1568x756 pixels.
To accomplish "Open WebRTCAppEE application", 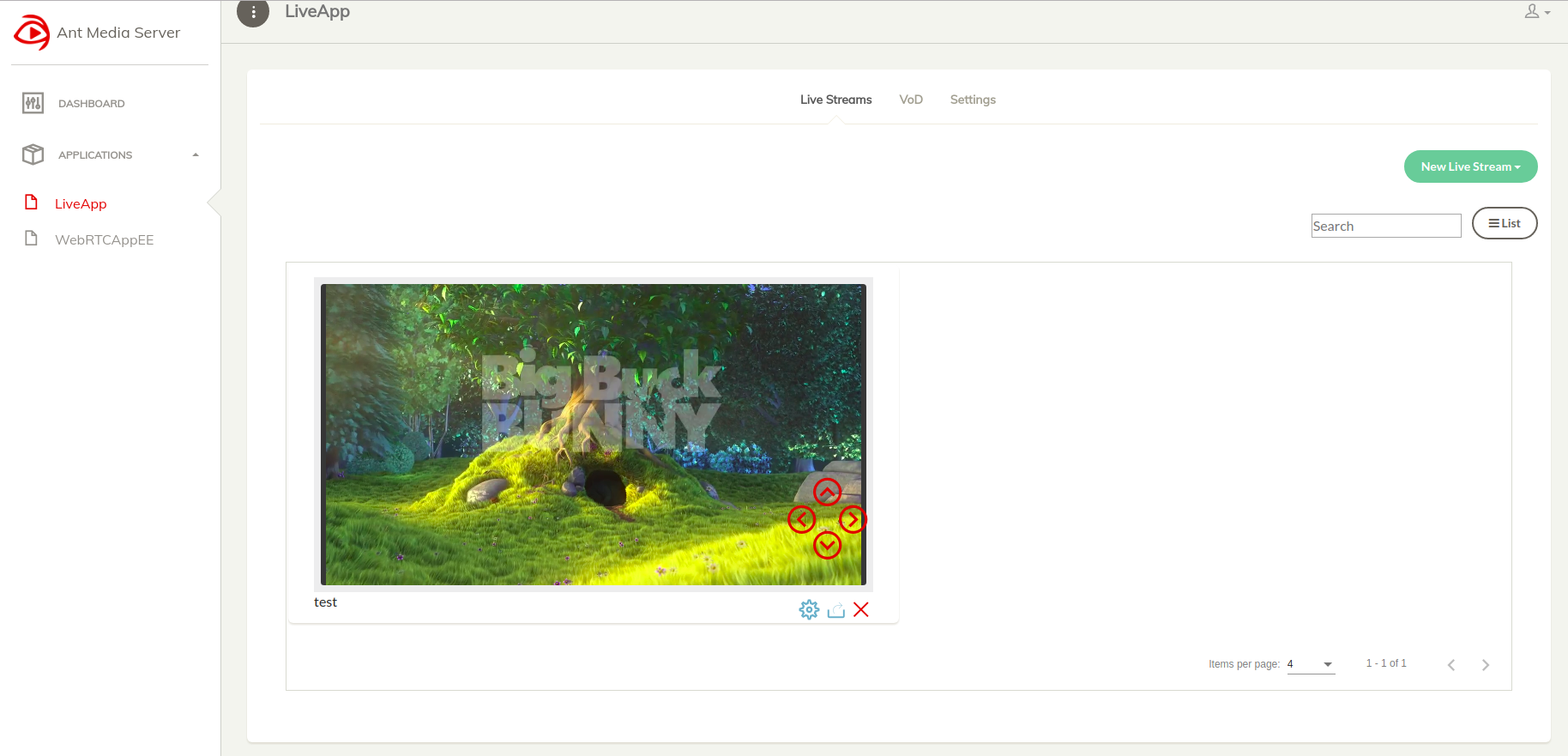I will click(x=104, y=239).
